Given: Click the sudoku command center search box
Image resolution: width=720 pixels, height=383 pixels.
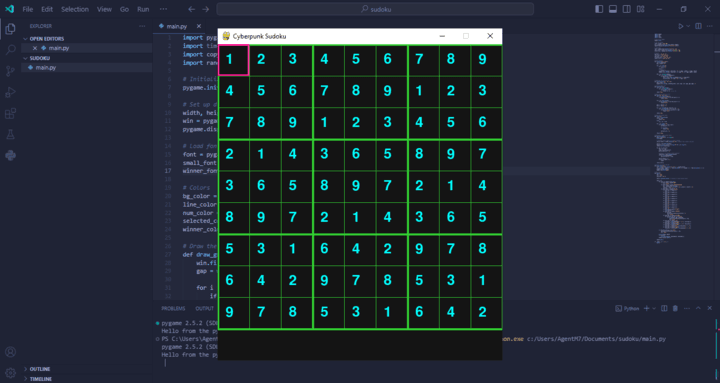Looking at the screenshot, I should click(375, 9).
